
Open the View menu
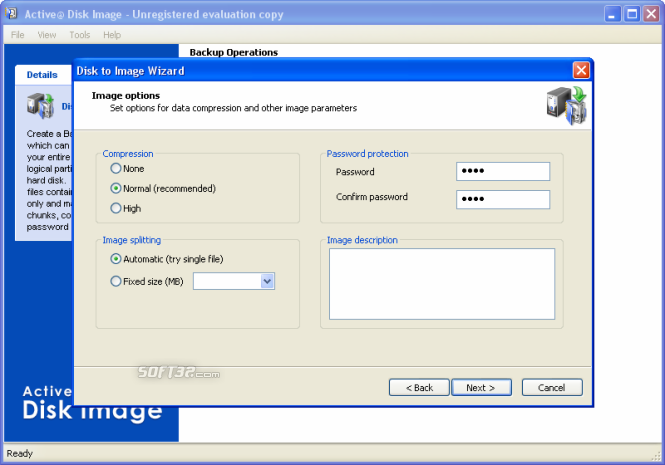coord(47,35)
